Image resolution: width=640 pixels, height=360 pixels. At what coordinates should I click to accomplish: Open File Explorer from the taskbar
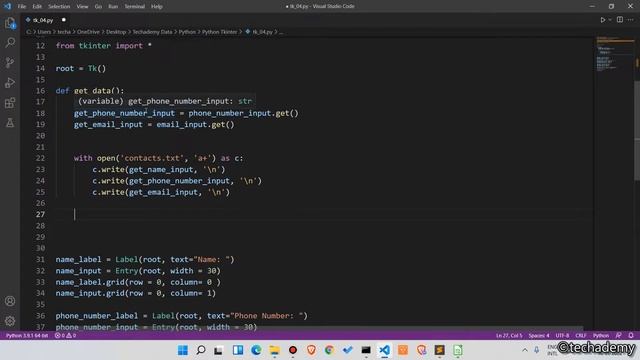click(274, 350)
